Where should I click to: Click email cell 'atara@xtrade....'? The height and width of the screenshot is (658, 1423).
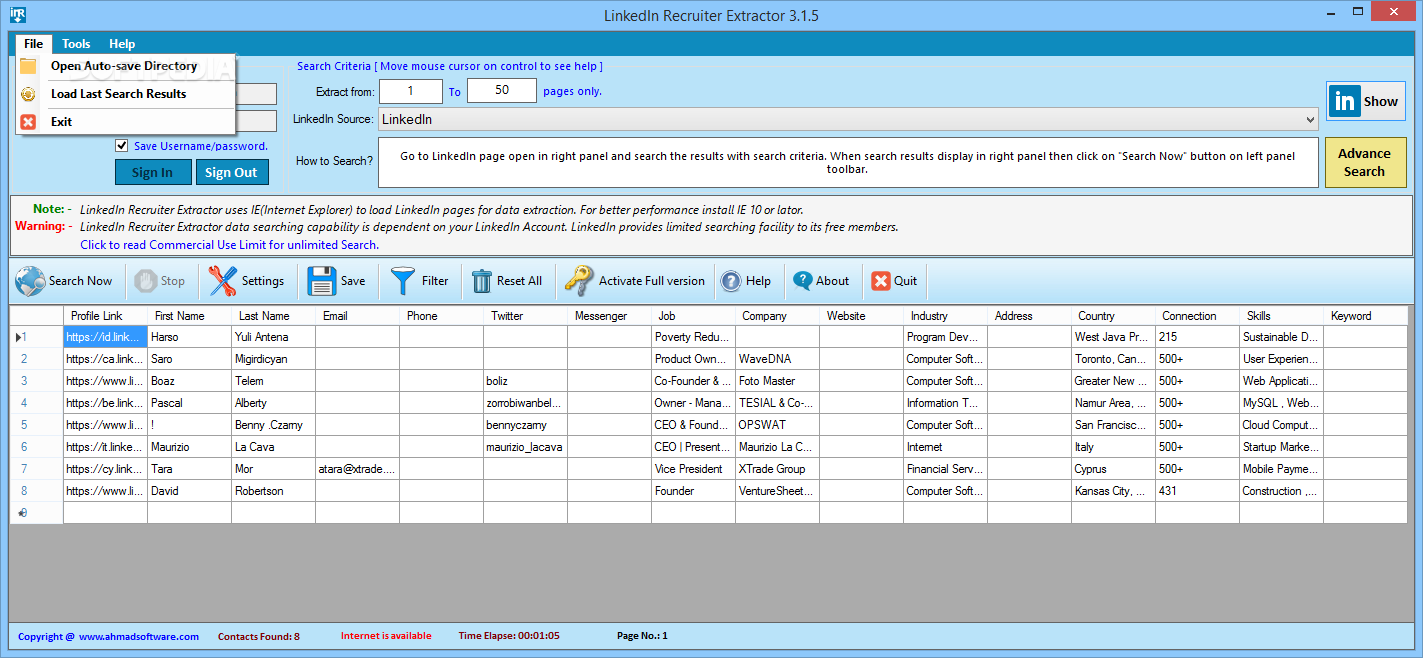[358, 469]
